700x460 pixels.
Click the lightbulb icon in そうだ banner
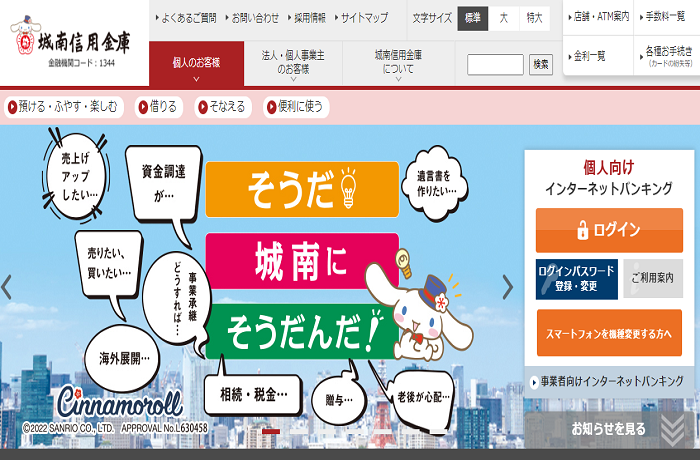click(x=348, y=188)
